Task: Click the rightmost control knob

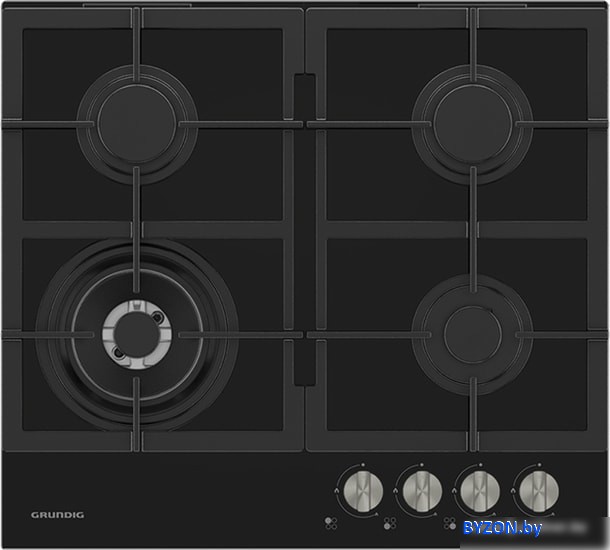Action: point(539,491)
